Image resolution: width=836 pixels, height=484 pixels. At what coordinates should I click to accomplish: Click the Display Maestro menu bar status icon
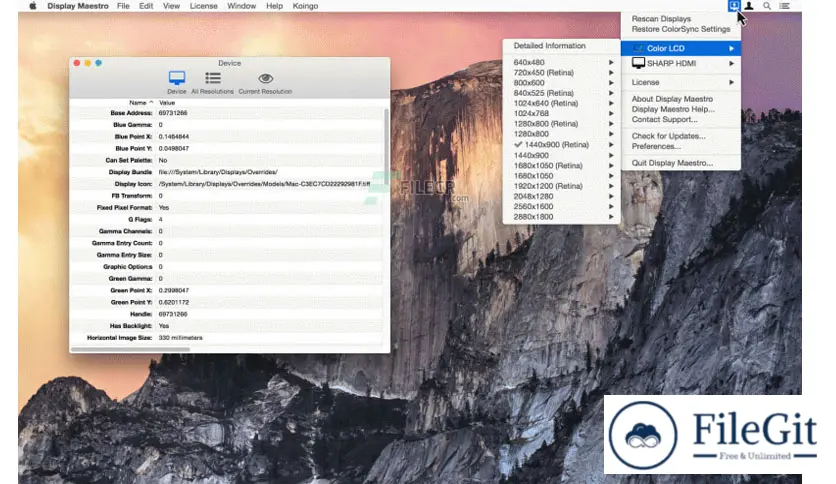tap(734, 6)
